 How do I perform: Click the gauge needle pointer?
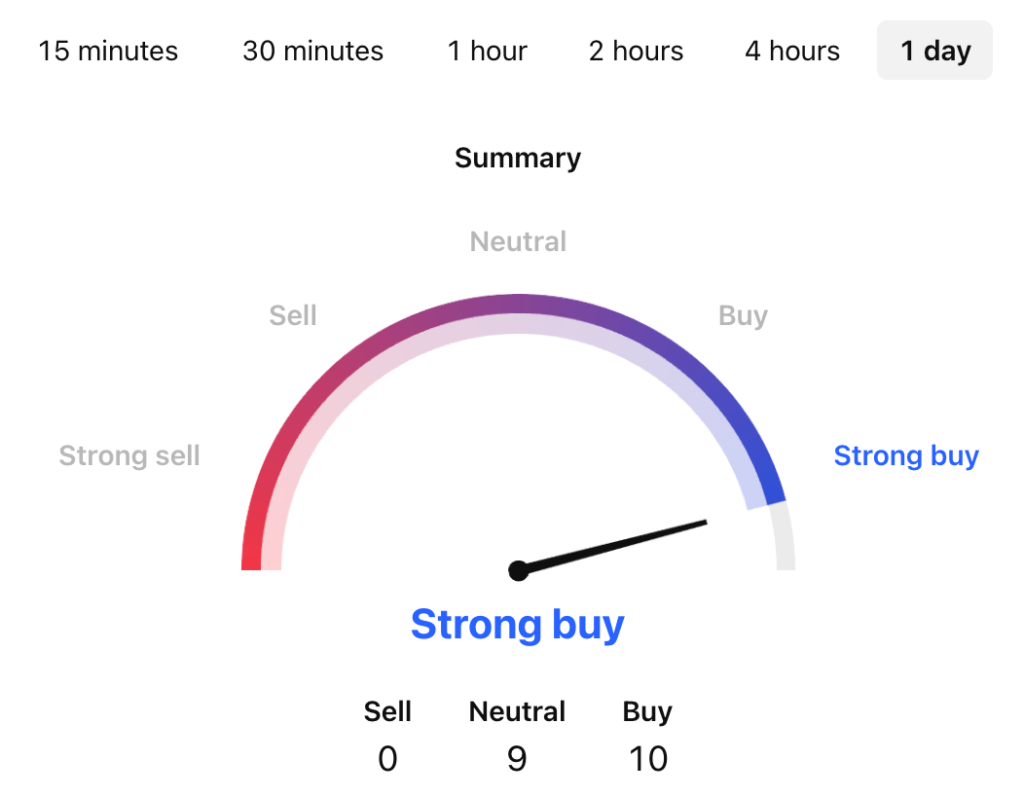[610, 545]
